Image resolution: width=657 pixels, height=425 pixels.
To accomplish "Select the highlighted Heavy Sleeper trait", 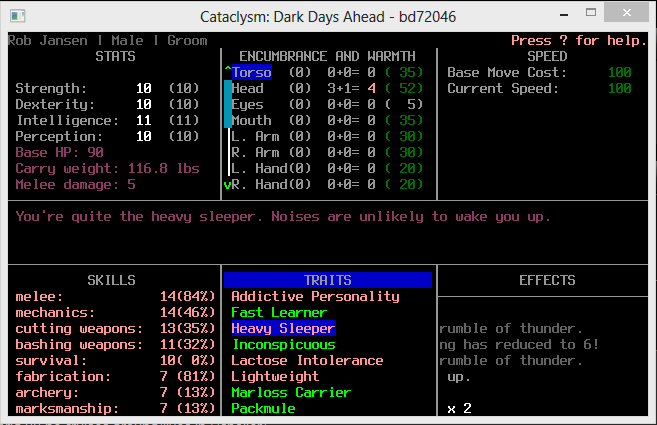I will coord(284,328).
